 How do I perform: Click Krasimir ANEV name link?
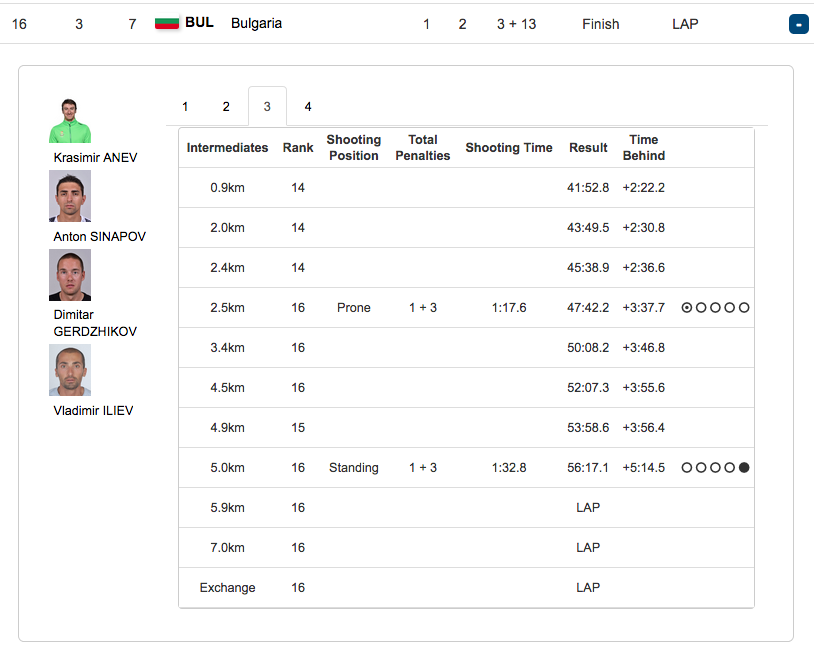(x=95, y=158)
